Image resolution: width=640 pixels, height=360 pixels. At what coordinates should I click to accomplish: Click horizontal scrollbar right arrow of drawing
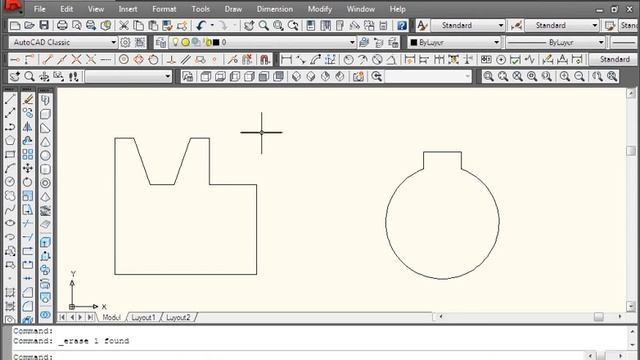[620, 317]
